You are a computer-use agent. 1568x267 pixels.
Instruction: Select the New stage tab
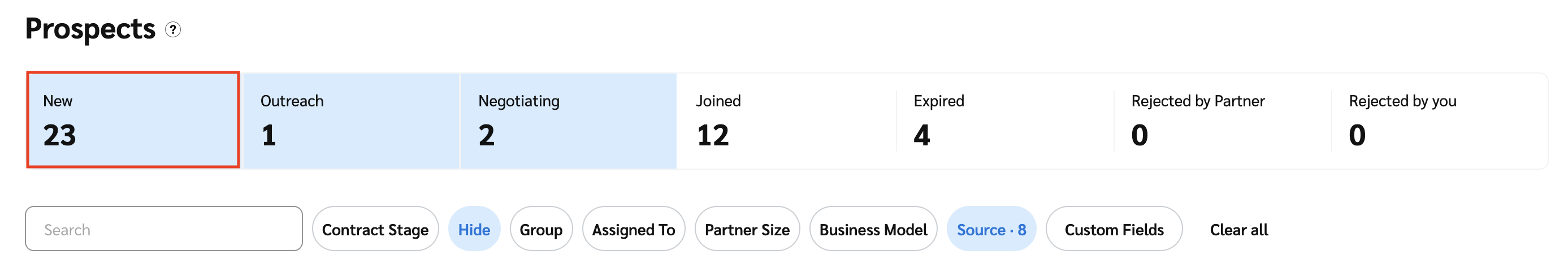click(x=133, y=119)
